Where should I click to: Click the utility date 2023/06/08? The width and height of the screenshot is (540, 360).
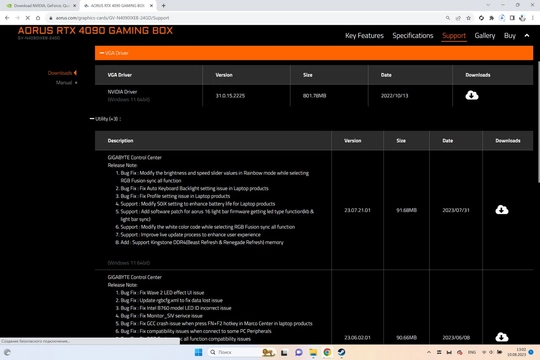pos(456,337)
